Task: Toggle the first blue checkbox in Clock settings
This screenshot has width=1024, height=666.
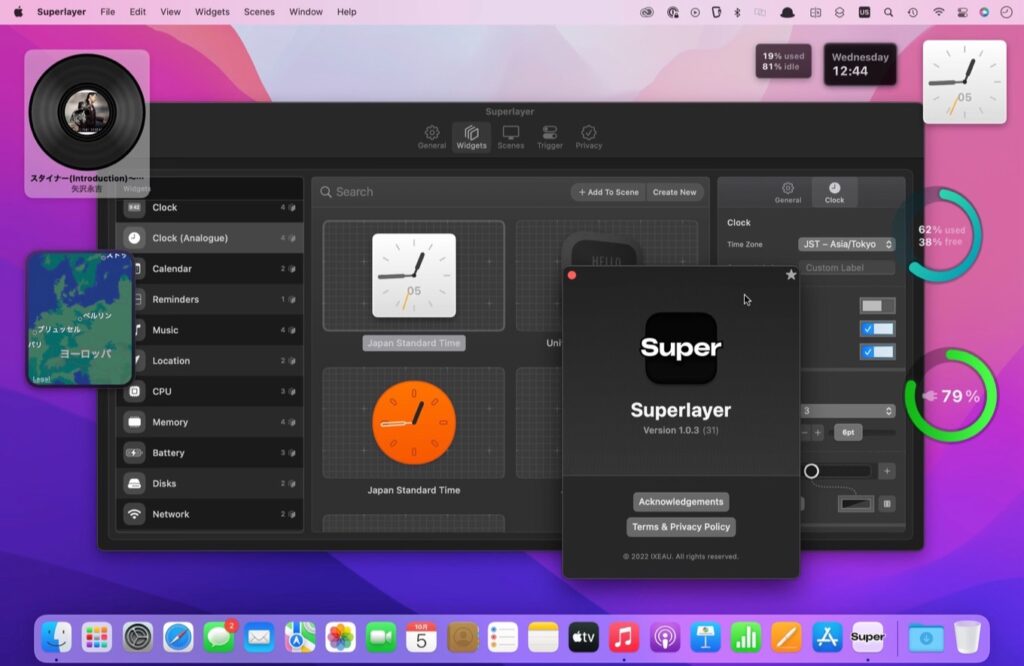Action: click(x=877, y=328)
